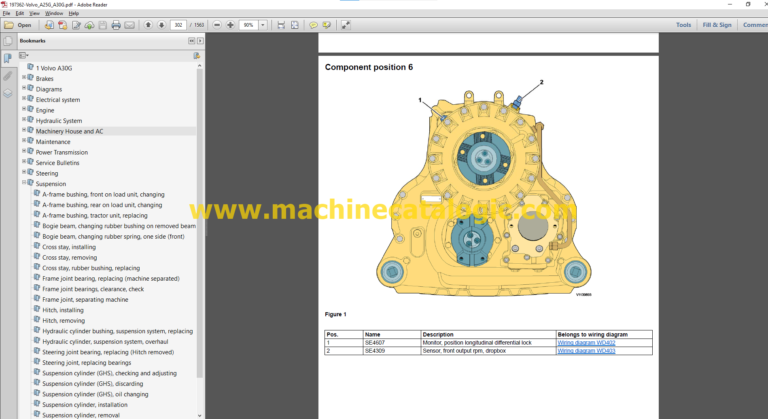Open the View menu

pyautogui.click(x=34, y=13)
